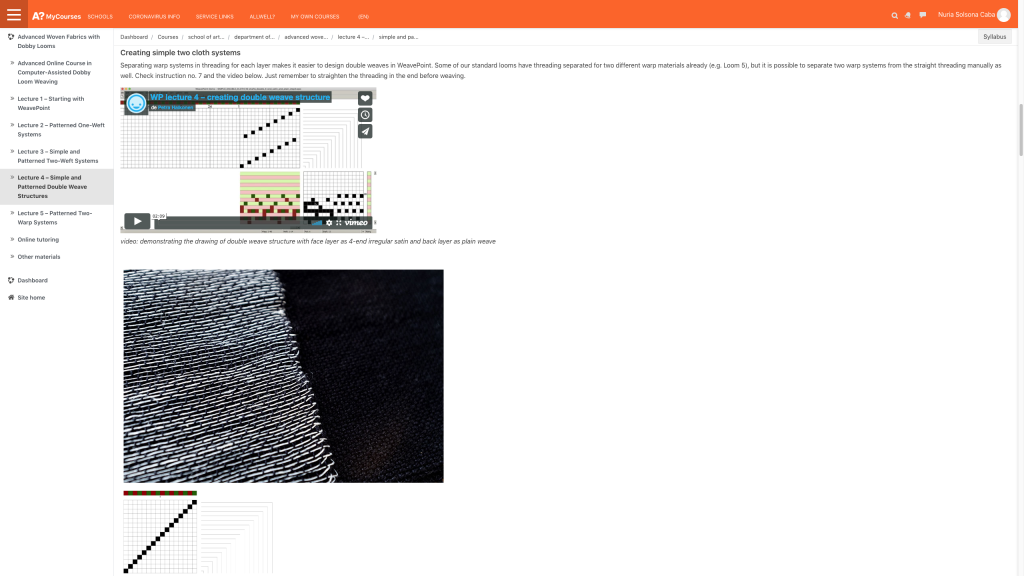This screenshot has height=576, width=1024.
Task: Toggle fullscreen on the Vimeo player
Action: (x=338, y=222)
